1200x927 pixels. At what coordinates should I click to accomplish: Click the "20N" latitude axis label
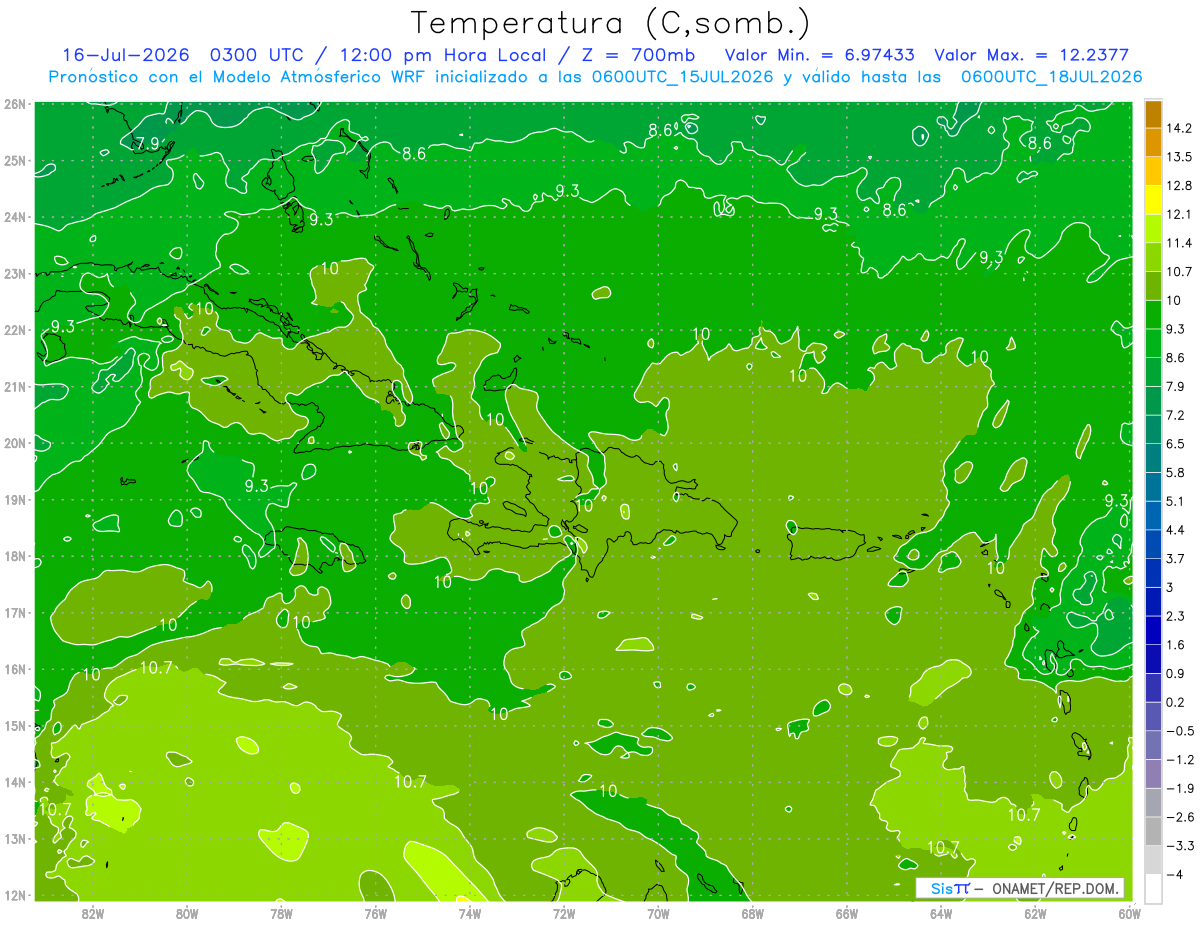click(15, 443)
